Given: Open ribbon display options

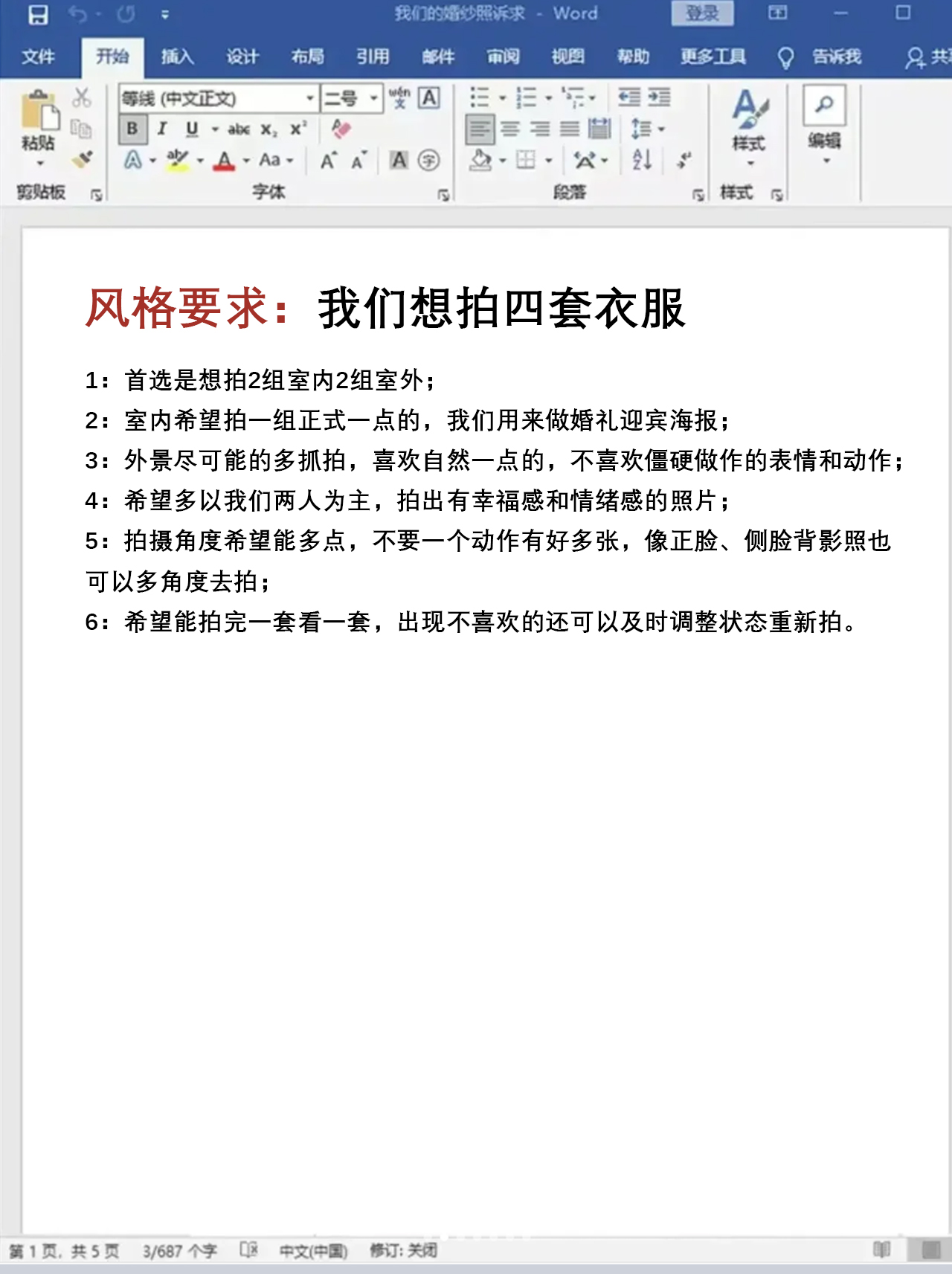Looking at the screenshot, I should click(777, 13).
